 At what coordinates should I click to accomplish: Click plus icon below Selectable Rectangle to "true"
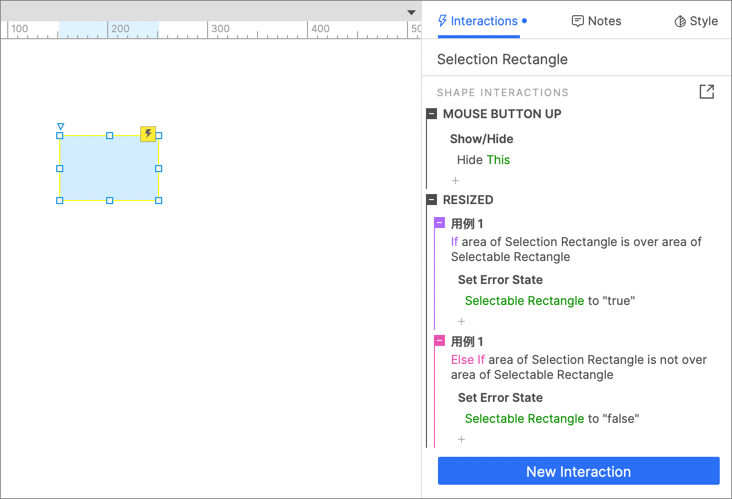[461, 322]
